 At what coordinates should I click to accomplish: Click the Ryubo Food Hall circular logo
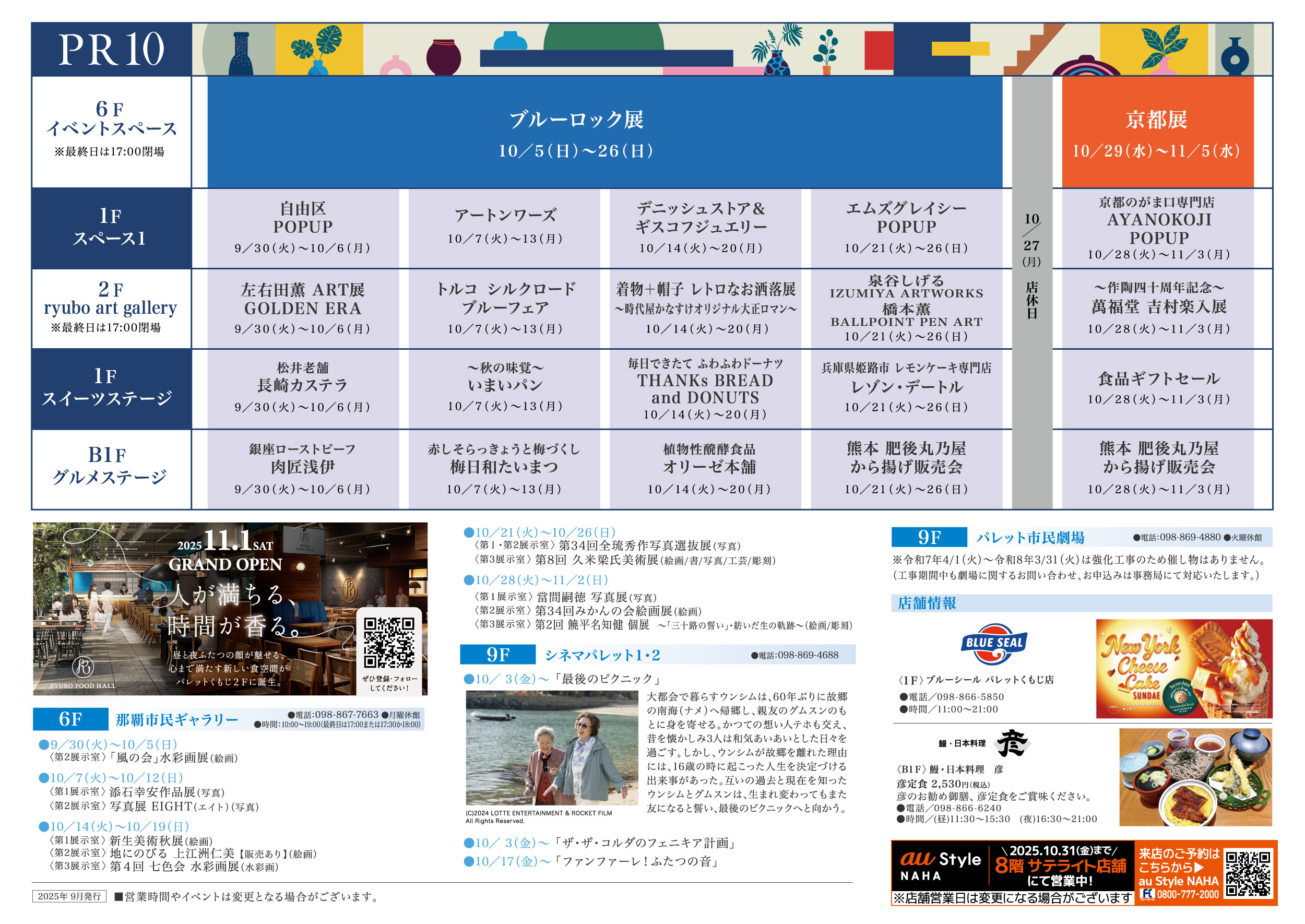click(83, 667)
